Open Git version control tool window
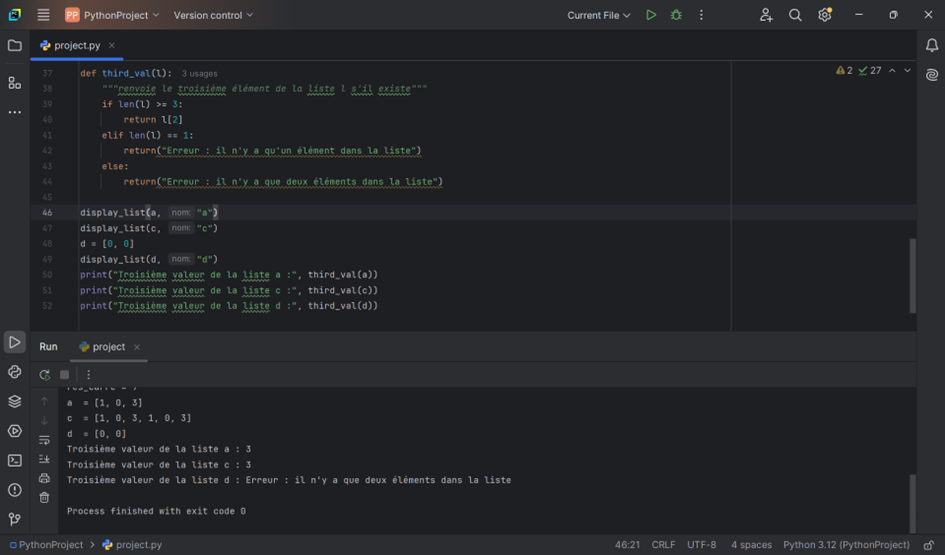This screenshot has height=555, width=945. [x=14, y=519]
